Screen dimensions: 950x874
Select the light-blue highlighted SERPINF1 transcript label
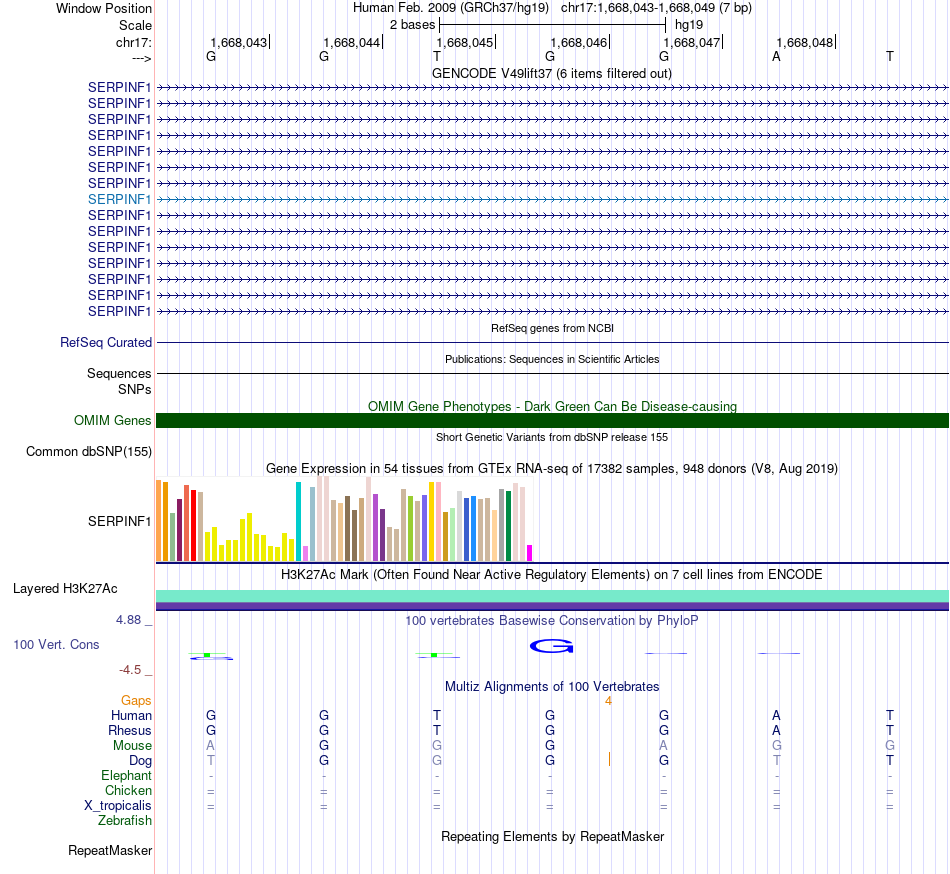click(x=119, y=199)
